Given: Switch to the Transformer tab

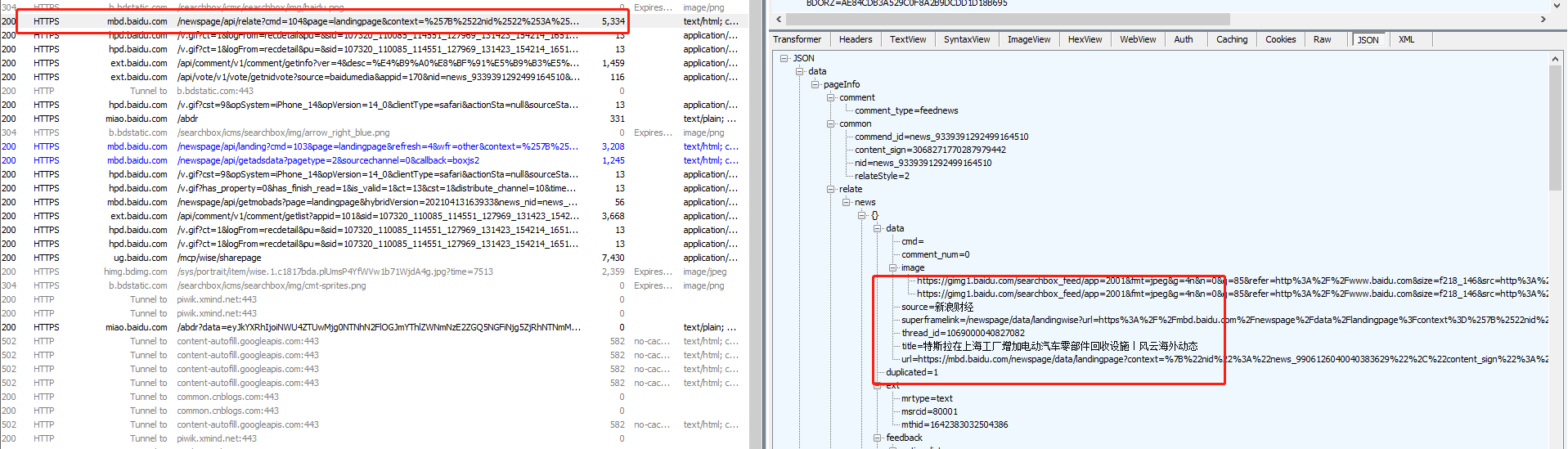Looking at the screenshot, I should click(797, 39).
